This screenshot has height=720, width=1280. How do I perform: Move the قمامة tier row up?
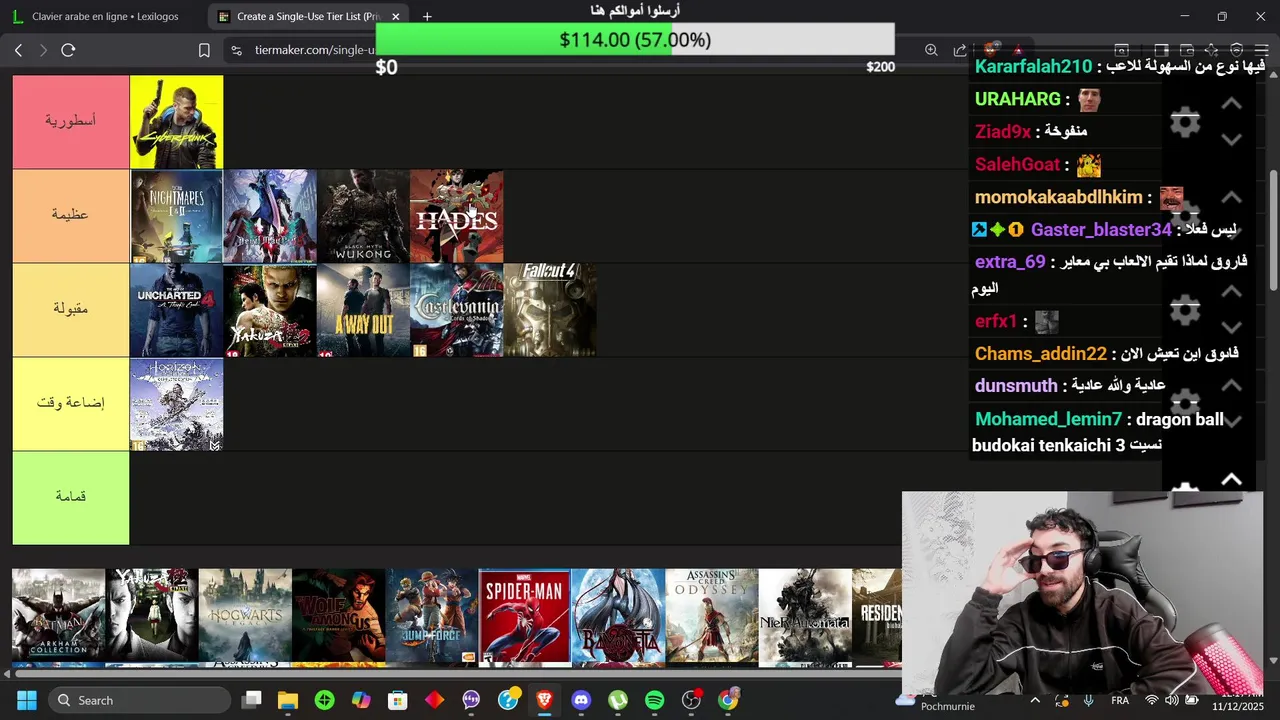1231,479
